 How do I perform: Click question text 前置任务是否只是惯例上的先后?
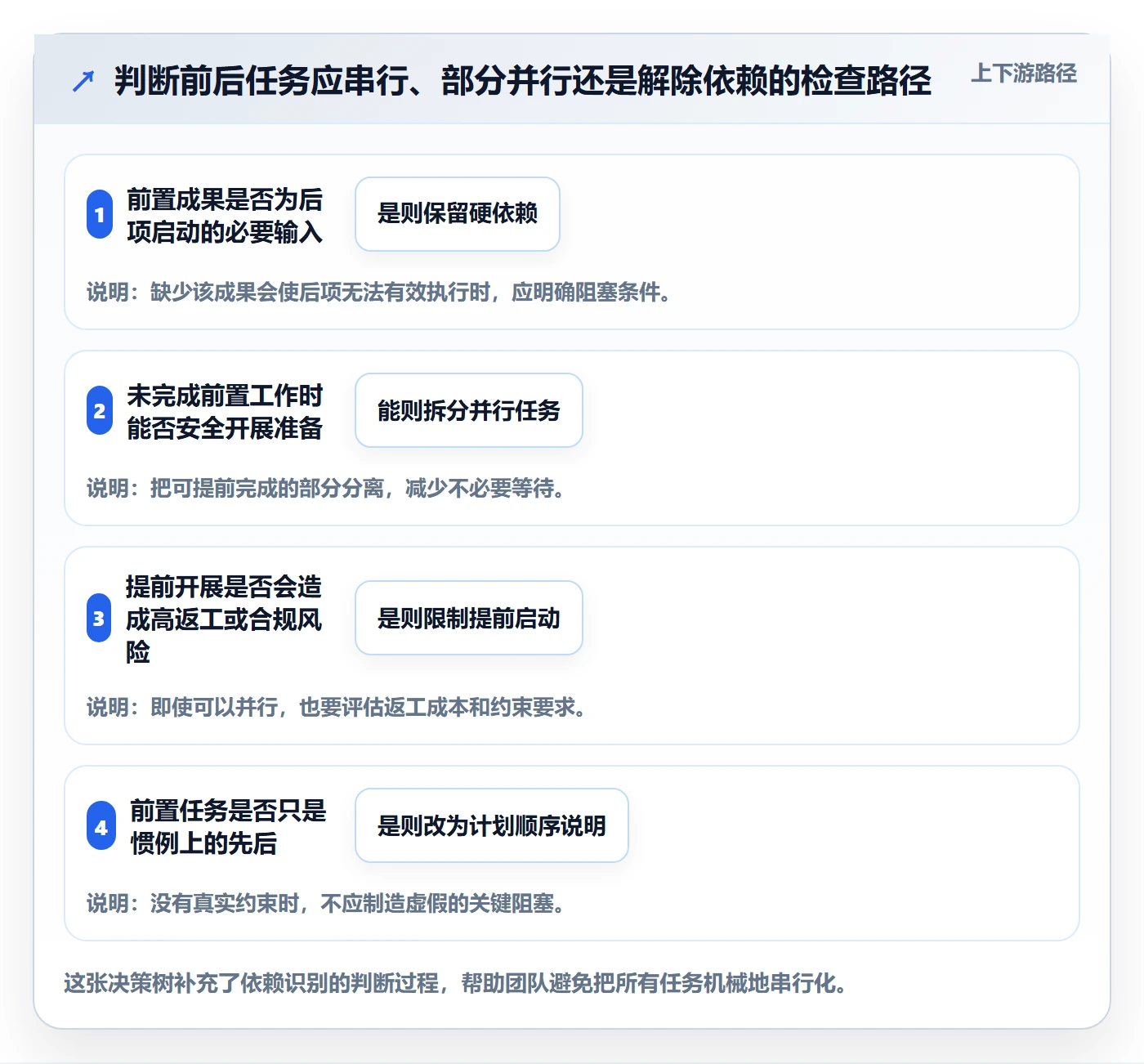(228, 826)
